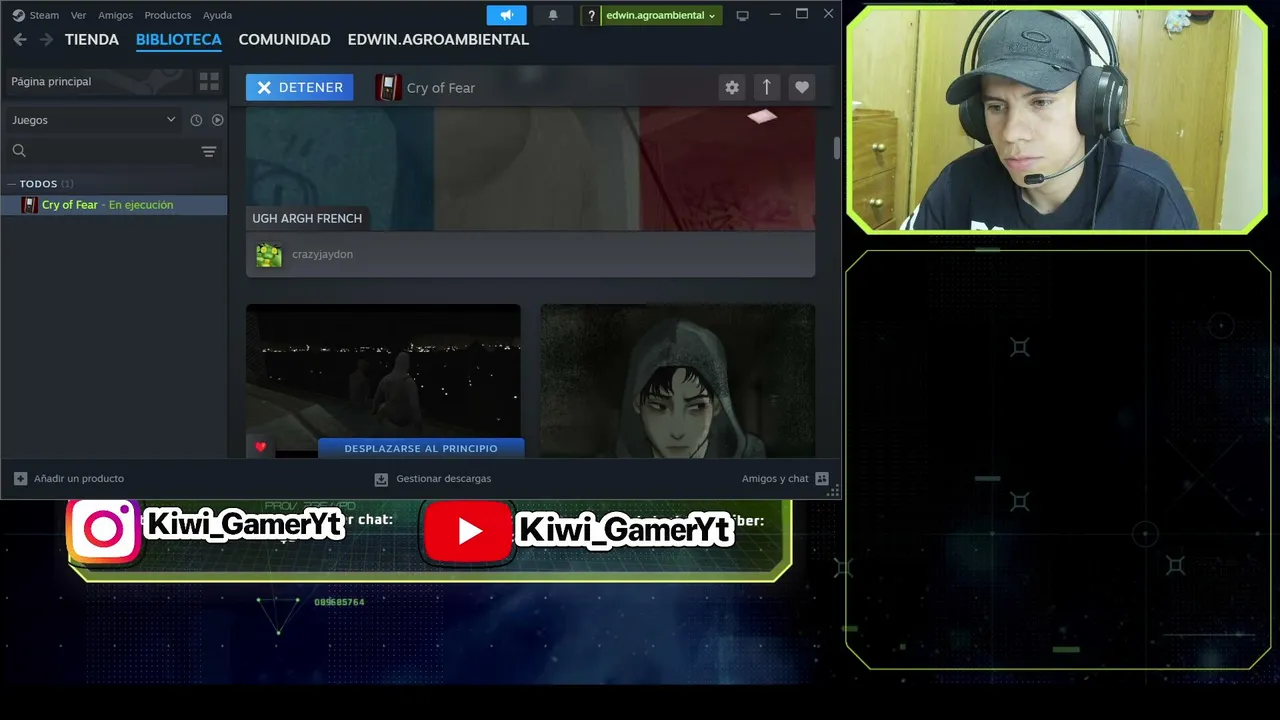Click the activity feed scrollbar thumb
This screenshot has height=720, width=1280.
[837, 146]
